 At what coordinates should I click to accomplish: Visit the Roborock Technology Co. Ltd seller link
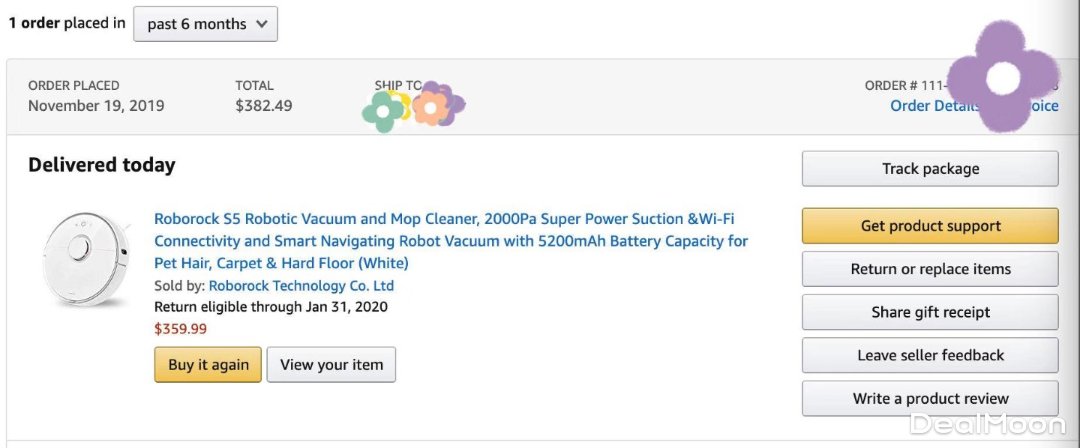coord(301,286)
